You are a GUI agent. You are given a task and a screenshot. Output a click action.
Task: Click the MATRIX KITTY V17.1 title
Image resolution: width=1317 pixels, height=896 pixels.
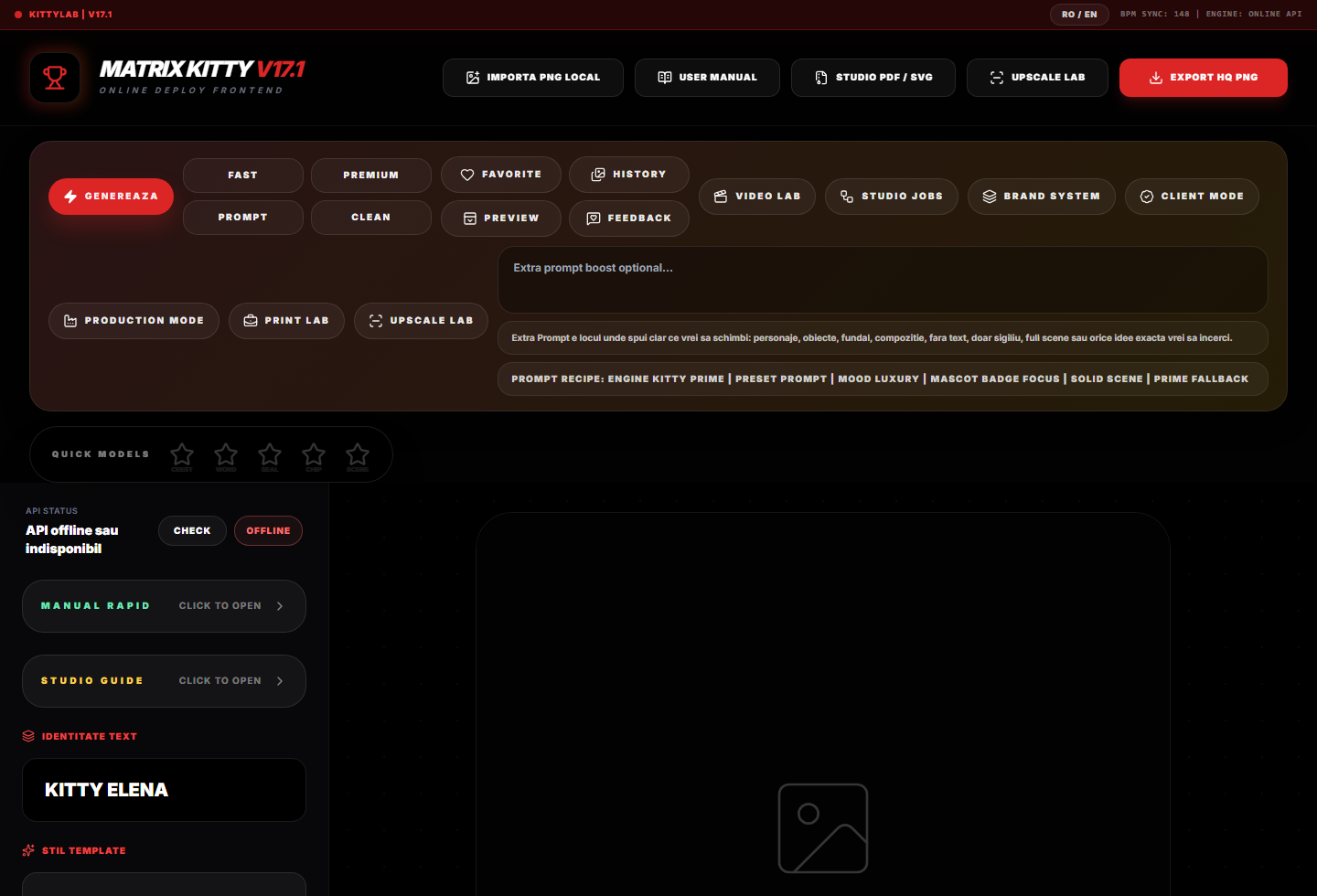(202, 69)
